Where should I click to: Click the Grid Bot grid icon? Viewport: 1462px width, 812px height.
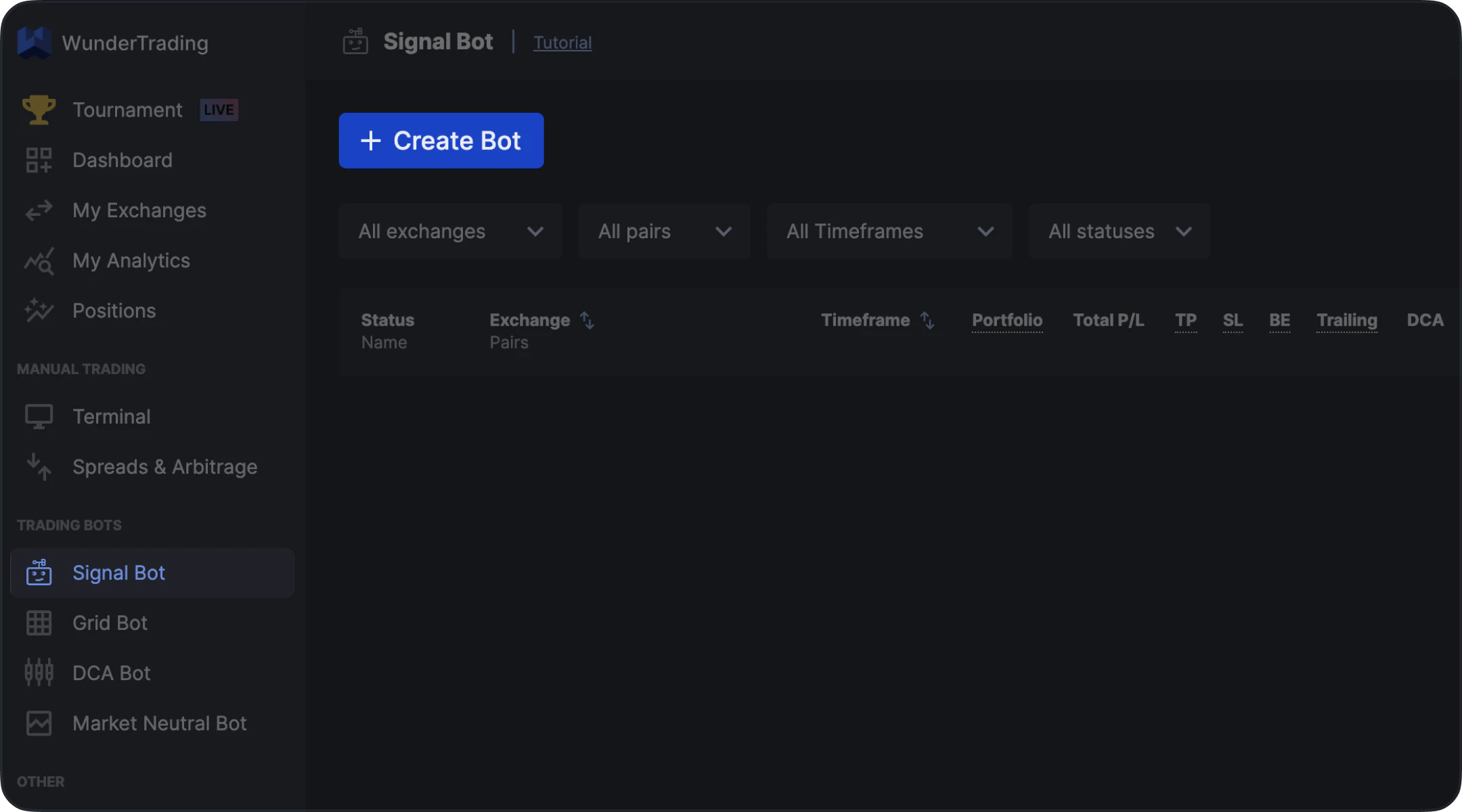click(39, 623)
